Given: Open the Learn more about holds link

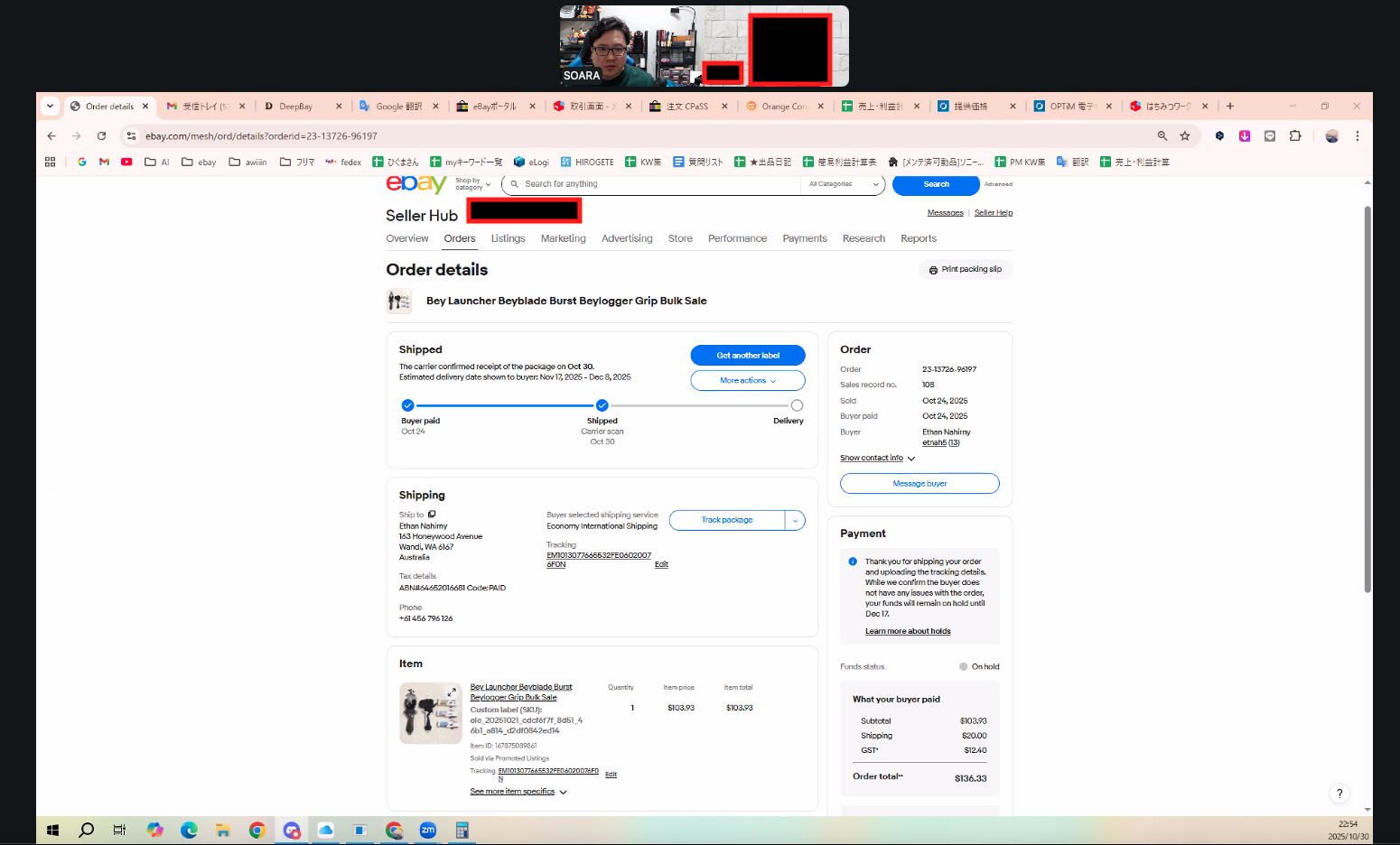Looking at the screenshot, I should 908,632.
